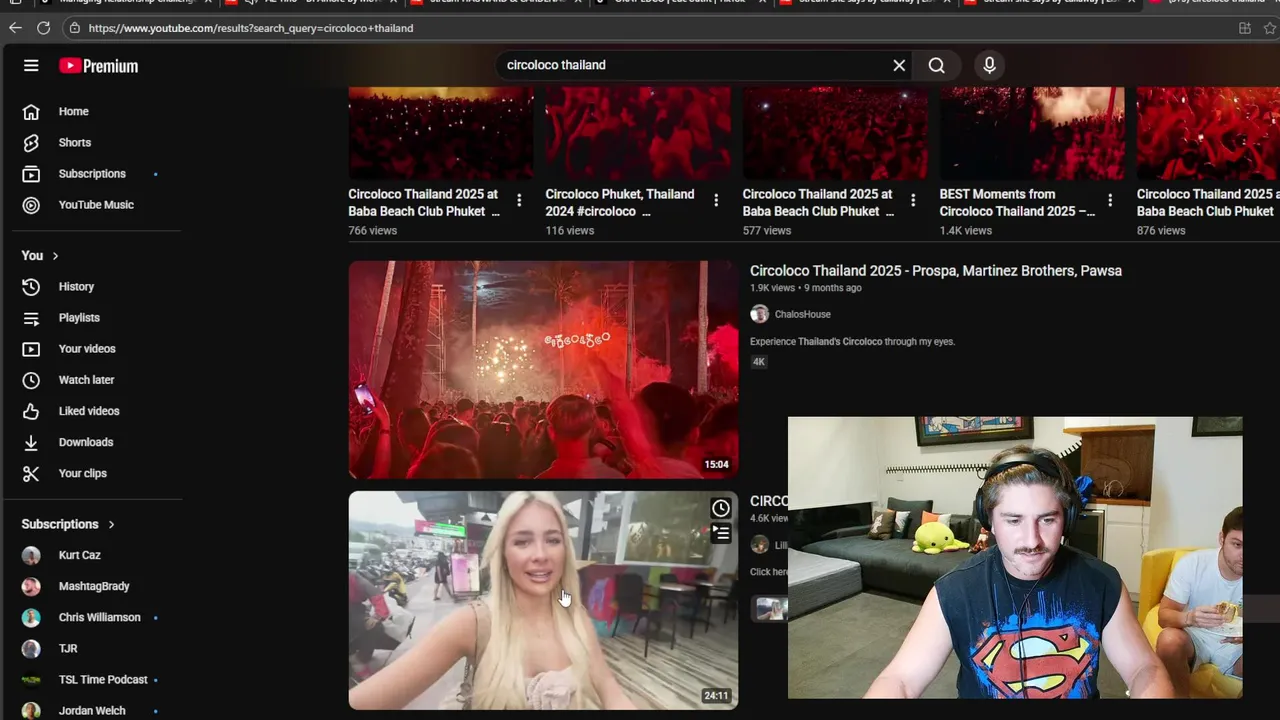This screenshot has width=1280, height=720.
Task: Click ChalosHouse channel name
Action: pos(802,314)
